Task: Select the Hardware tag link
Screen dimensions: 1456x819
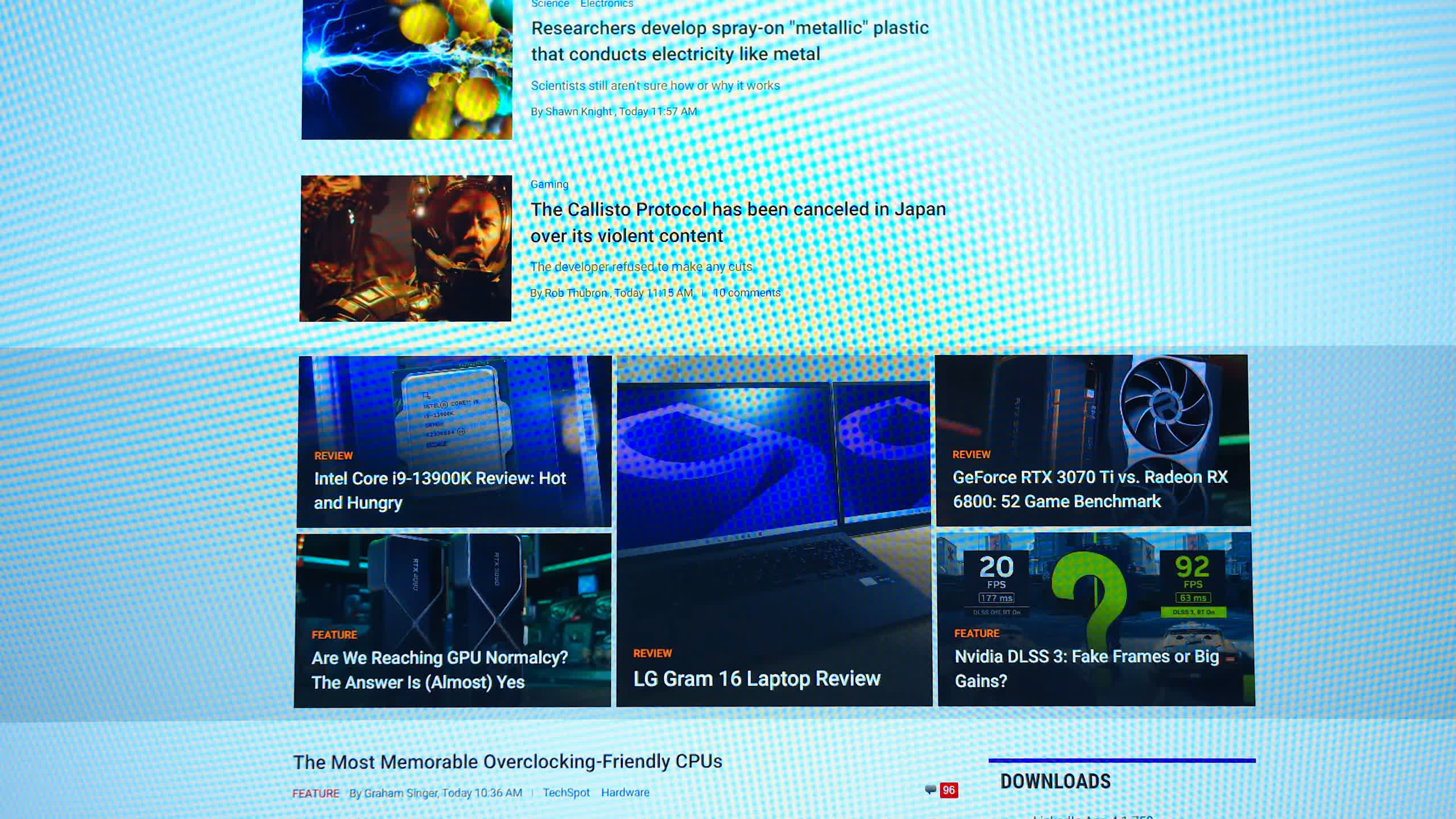Action: 624,792
